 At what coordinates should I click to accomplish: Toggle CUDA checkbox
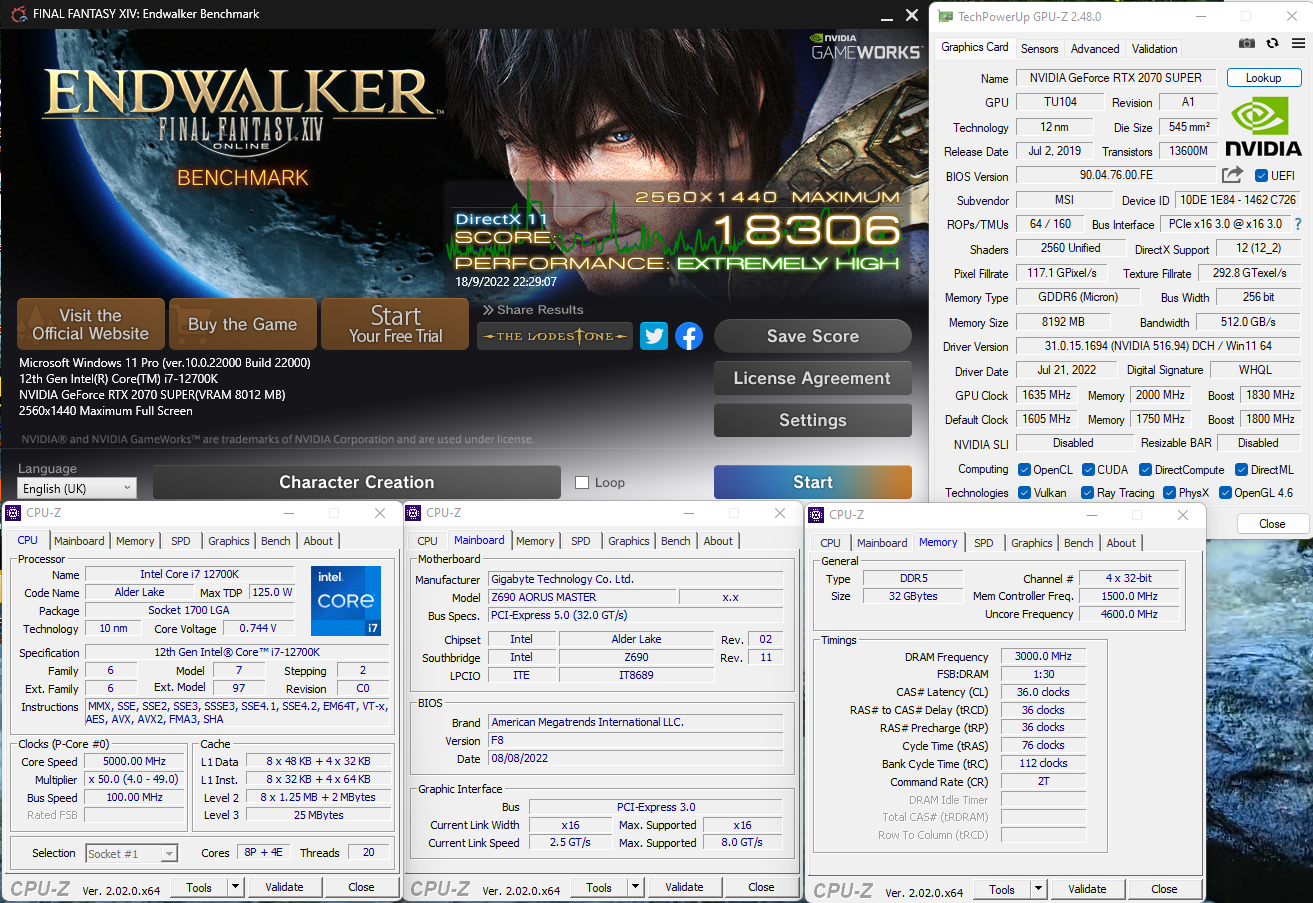click(x=1087, y=469)
